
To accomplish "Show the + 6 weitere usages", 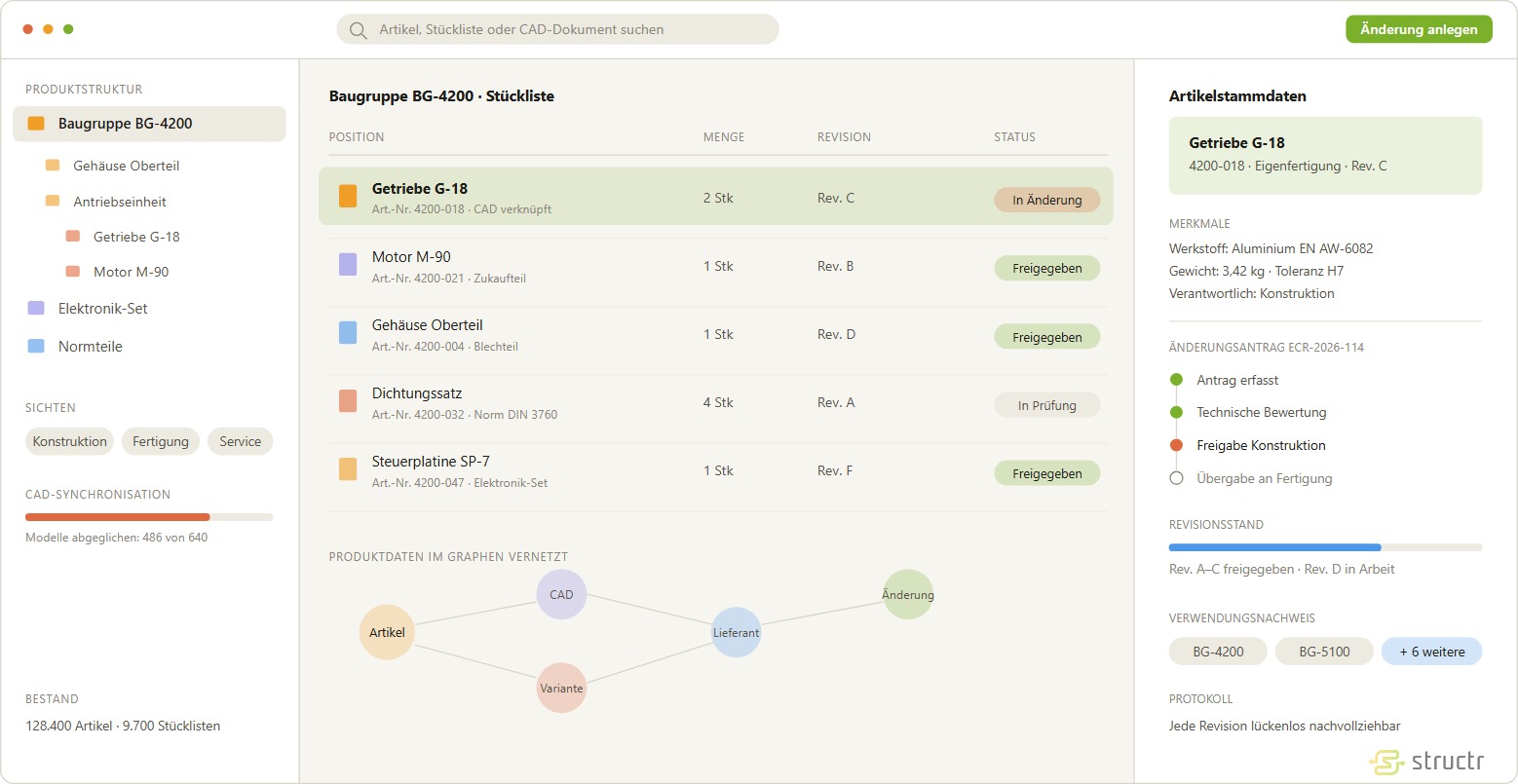I will [x=1432, y=652].
